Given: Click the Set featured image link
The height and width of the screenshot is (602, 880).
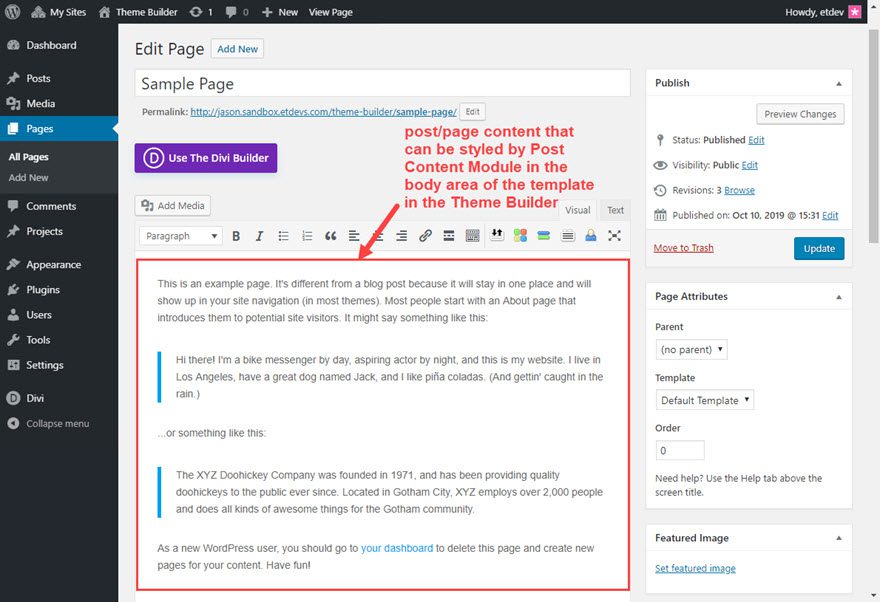Looking at the screenshot, I should (695, 568).
